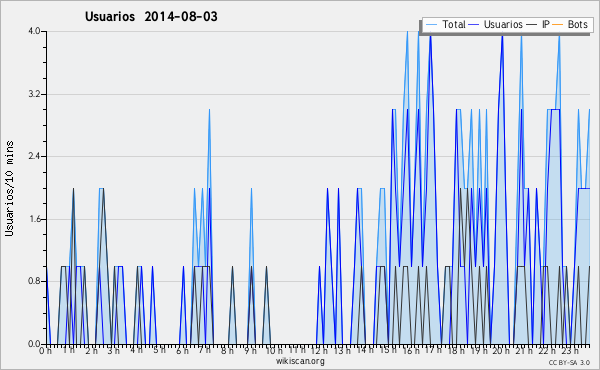This screenshot has height=370, width=600.
Task: Select the 'IP' legend entry
Action: tap(545, 24)
